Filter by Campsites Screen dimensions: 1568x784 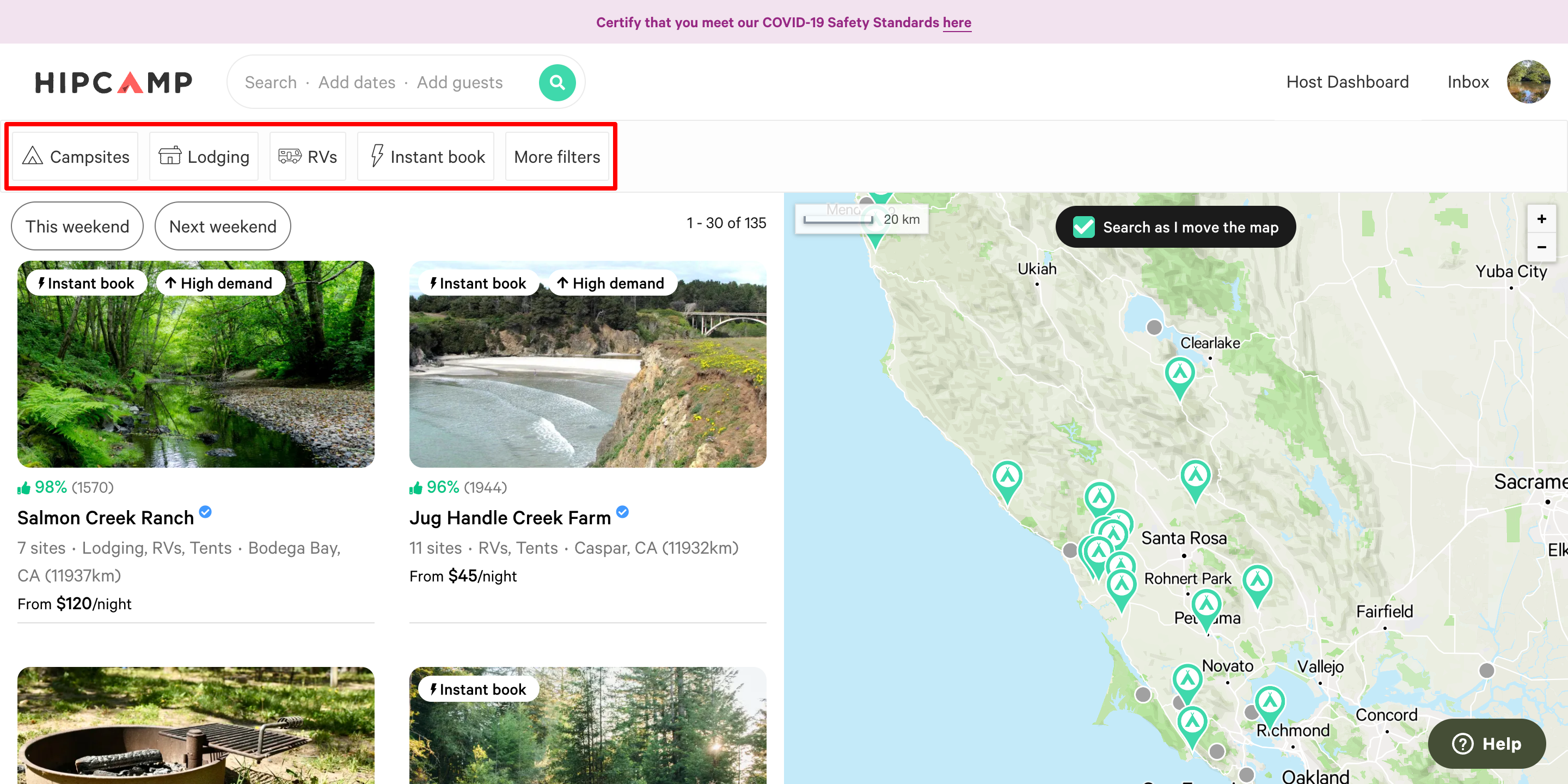click(76, 156)
